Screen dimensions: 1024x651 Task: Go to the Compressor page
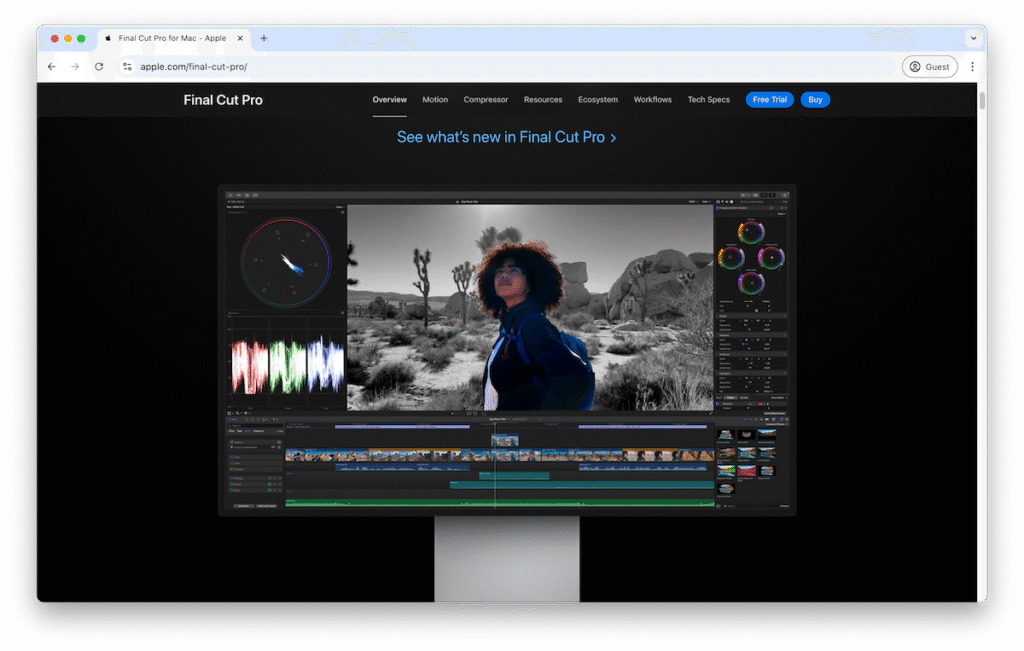[x=485, y=100]
